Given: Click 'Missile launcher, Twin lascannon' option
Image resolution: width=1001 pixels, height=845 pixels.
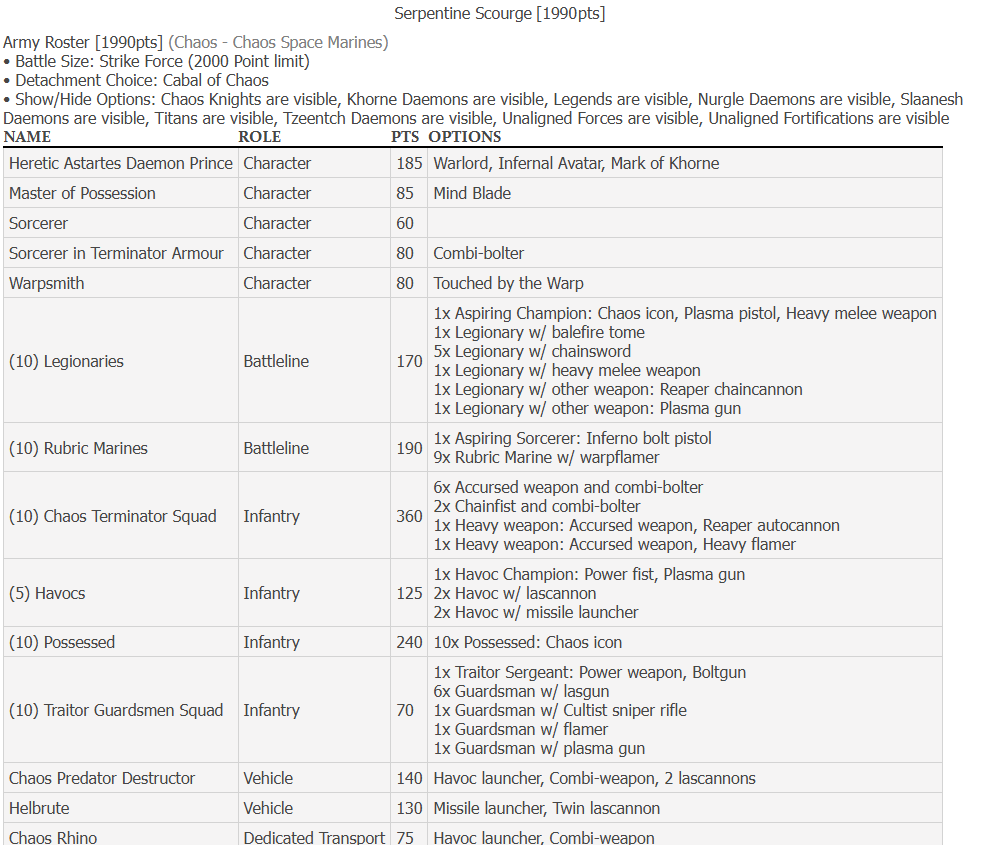Looking at the screenshot, I should pos(546,809).
